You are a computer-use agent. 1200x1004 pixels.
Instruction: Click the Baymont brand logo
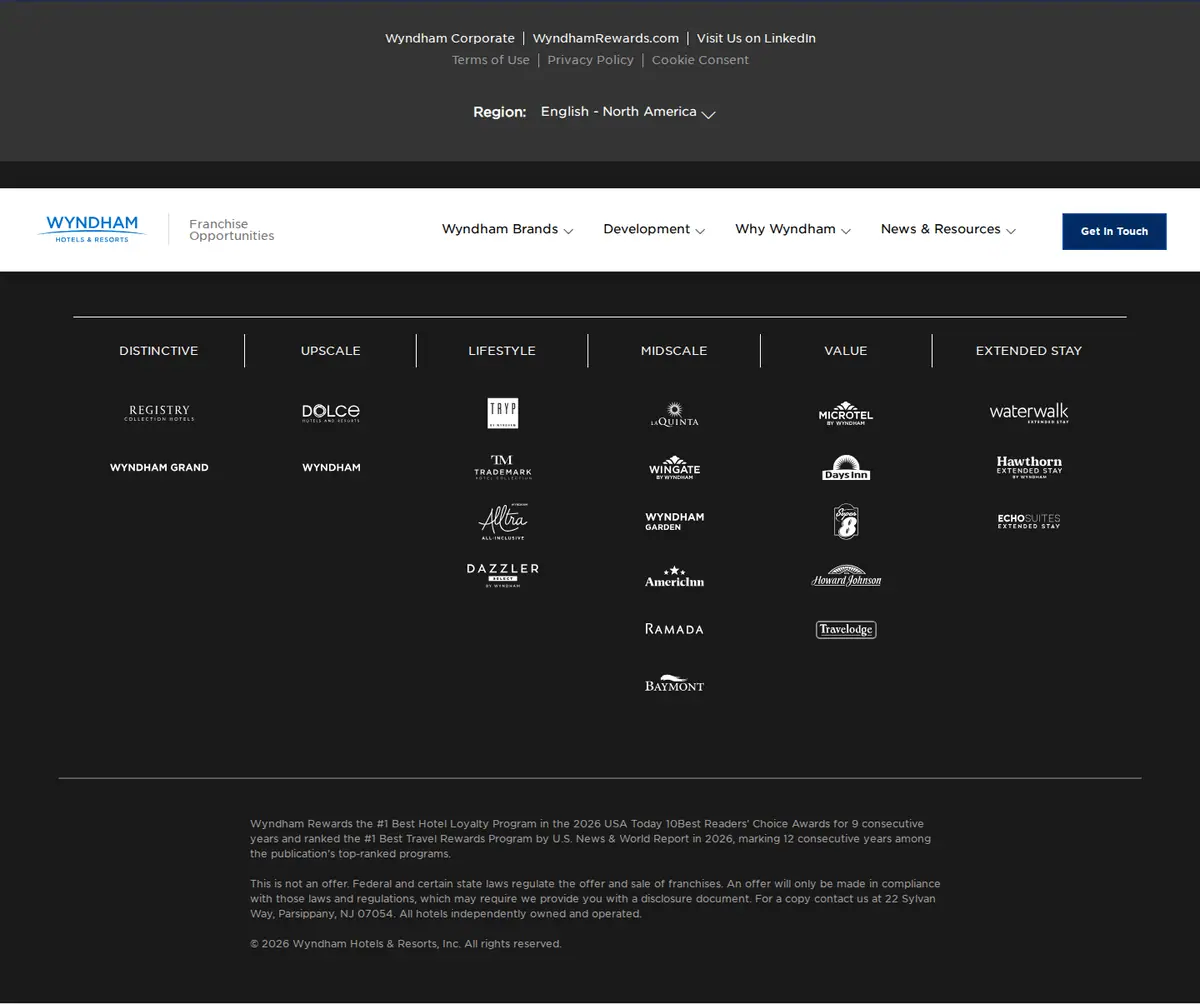675,683
